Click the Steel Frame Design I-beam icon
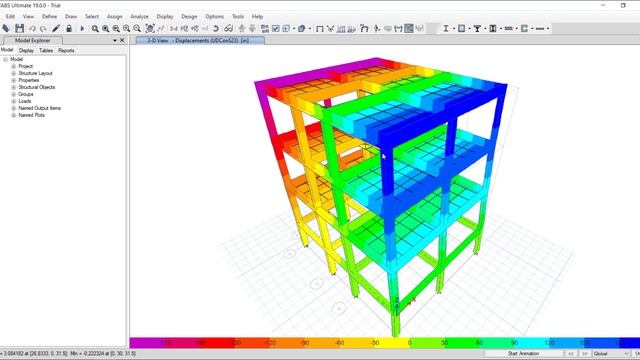 [446, 29]
